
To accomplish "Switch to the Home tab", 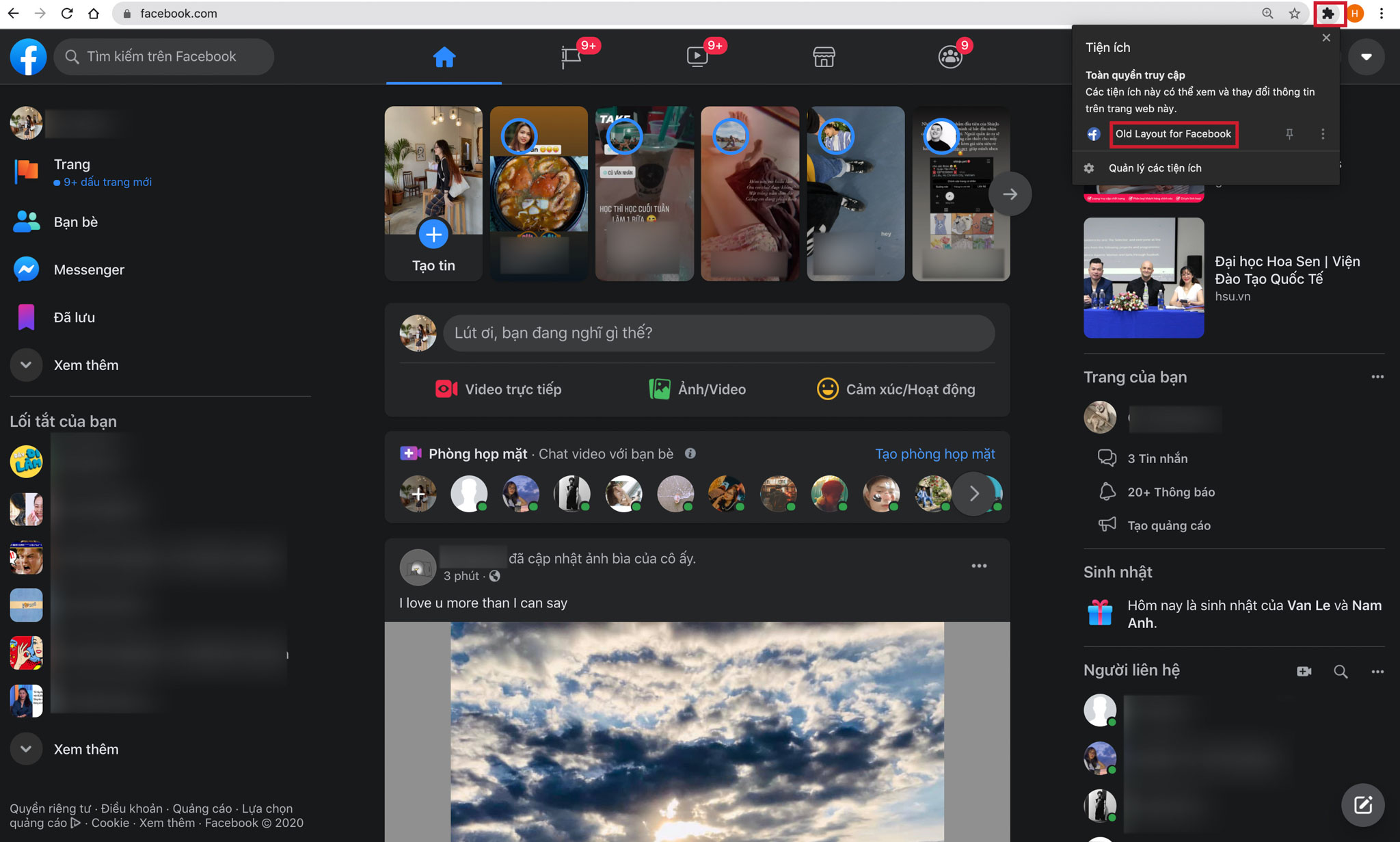I will coord(444,57).
